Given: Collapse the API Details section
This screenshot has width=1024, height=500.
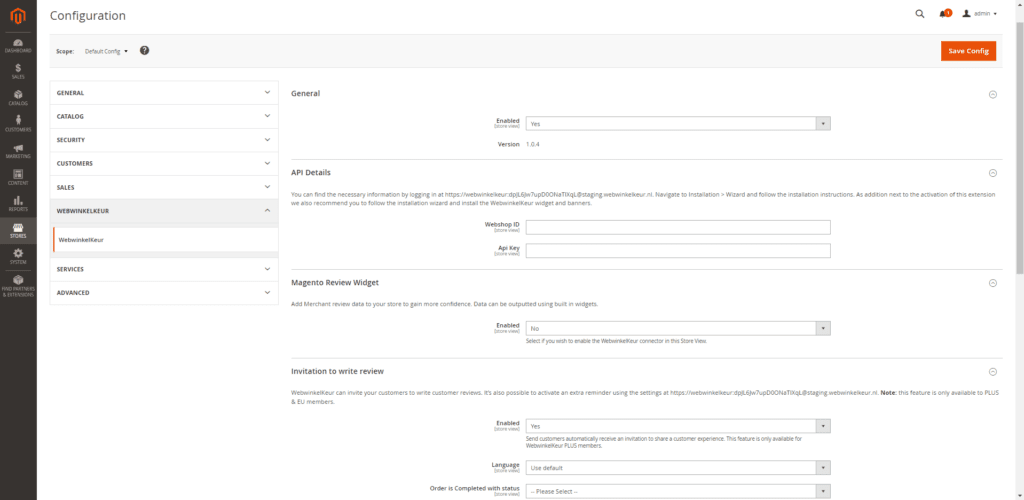Looking at the screenshot, I should [x=992, y=173].
